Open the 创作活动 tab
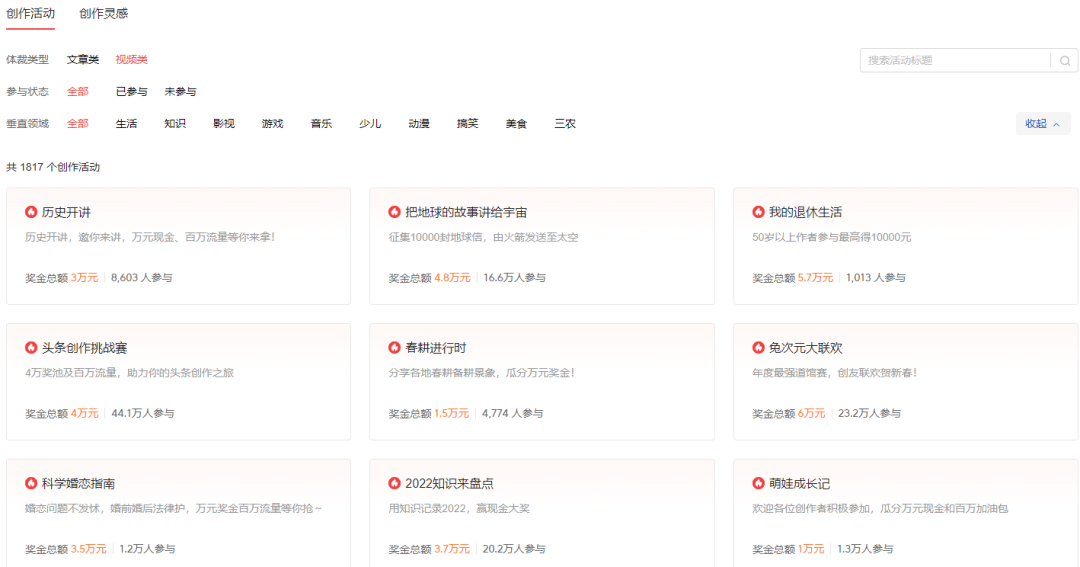The image size is (1080, 567). pyautogui.click(x=30, y=14)
